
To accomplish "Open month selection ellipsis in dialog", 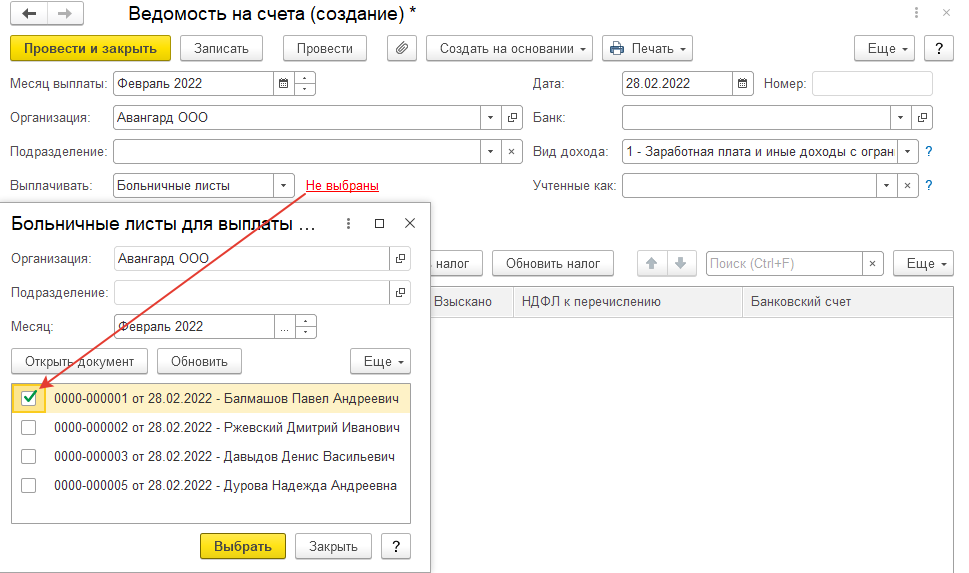I will pos(284,326).
